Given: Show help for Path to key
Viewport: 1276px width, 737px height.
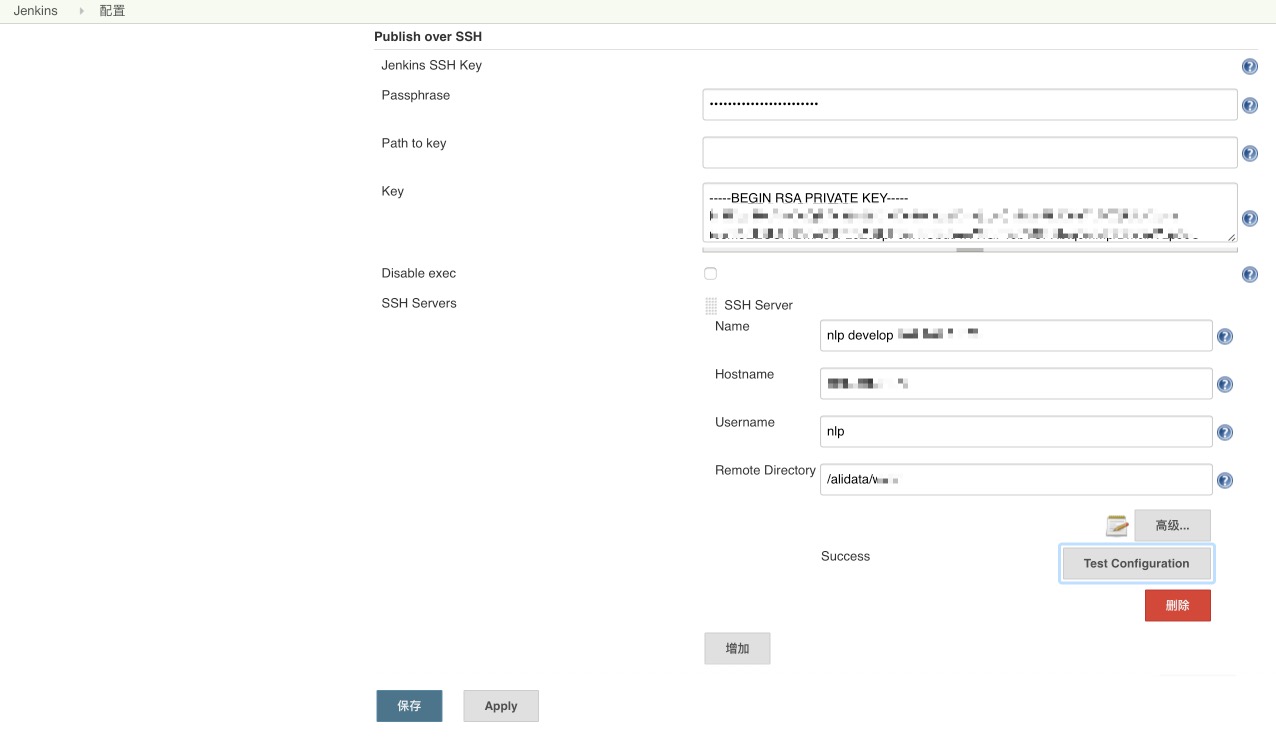Looking at the screenshot, I should coord(1249,154).
